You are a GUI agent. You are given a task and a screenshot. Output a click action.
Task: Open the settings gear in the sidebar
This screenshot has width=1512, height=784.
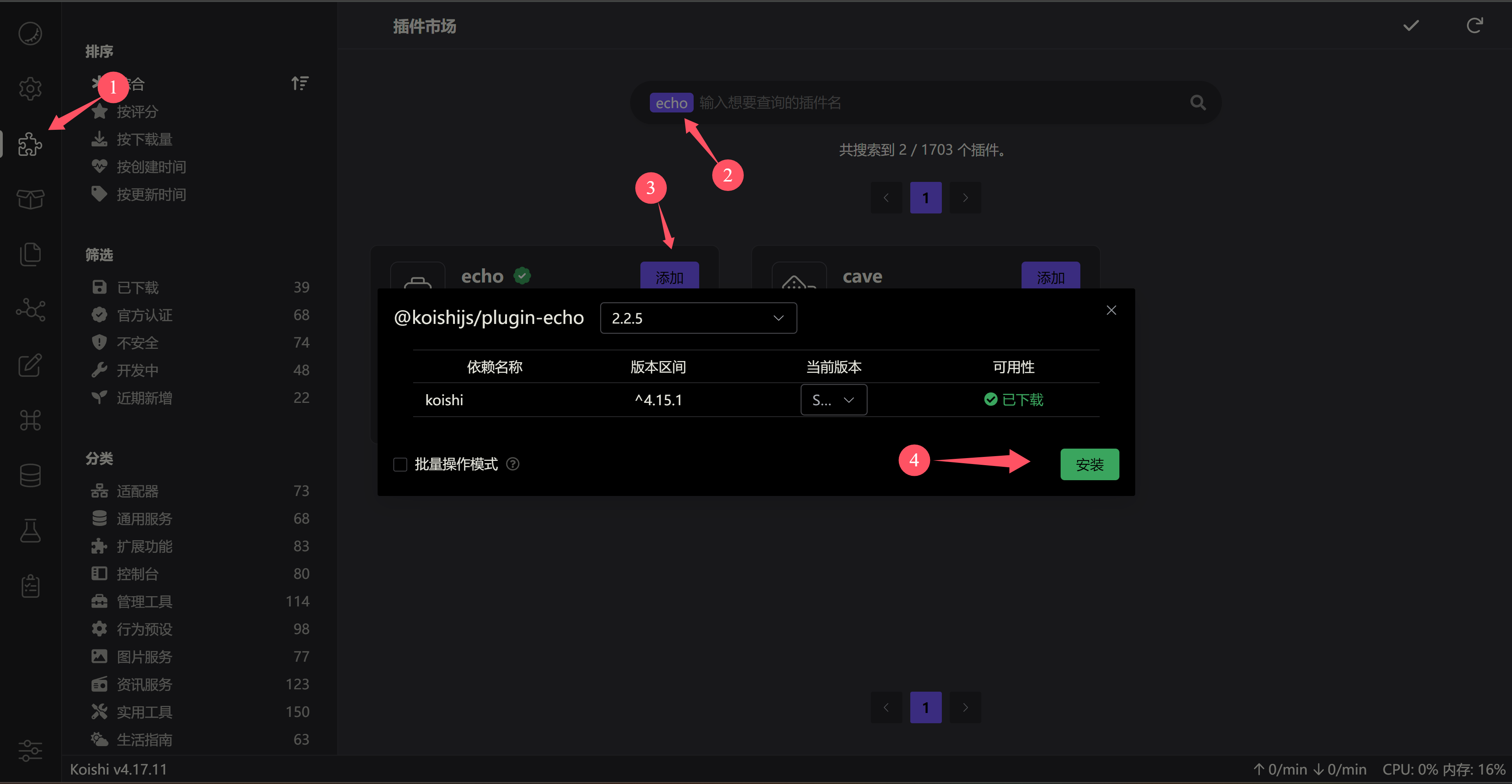point(30,89)
